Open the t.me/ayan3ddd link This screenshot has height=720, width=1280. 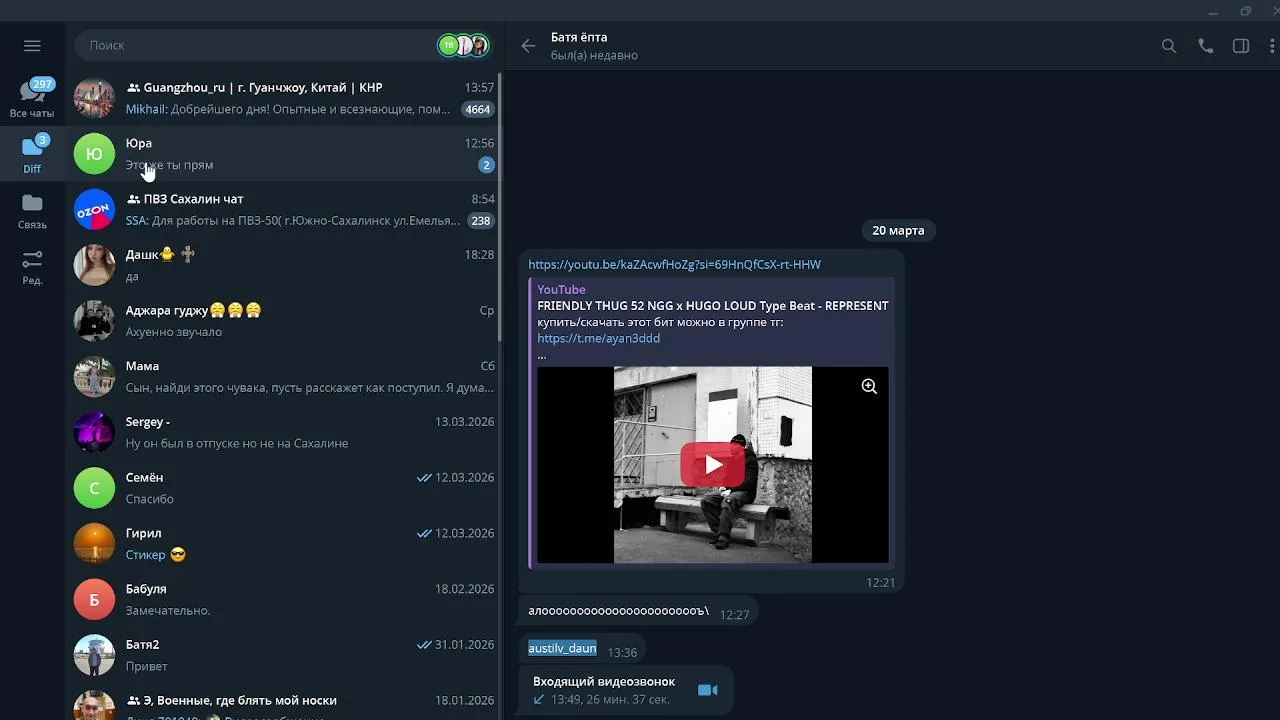tap(598, 338)
